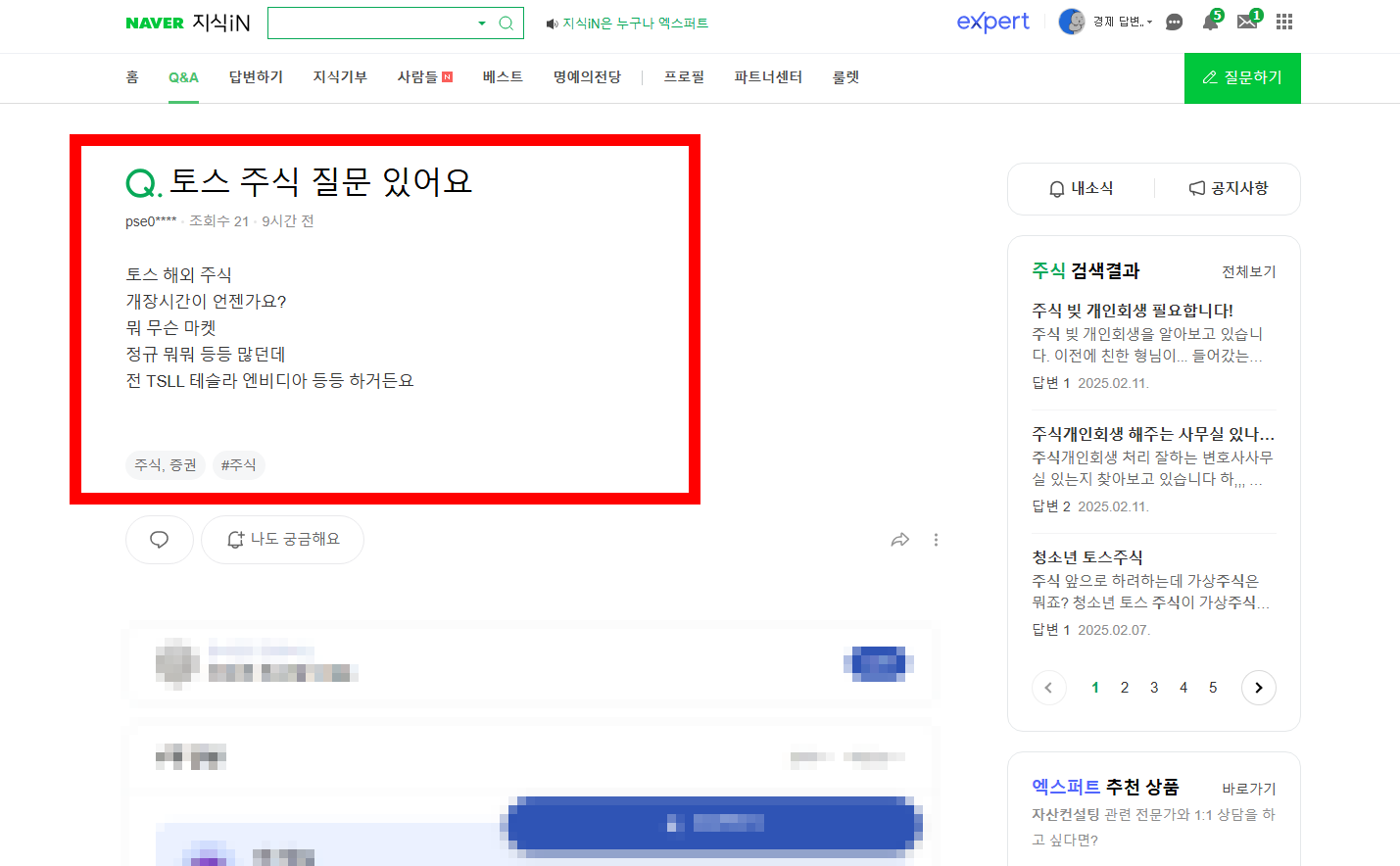Screen dimensions: 1400x866
Task: Open the apps grid icon
Action: (x=1284, y=22)
